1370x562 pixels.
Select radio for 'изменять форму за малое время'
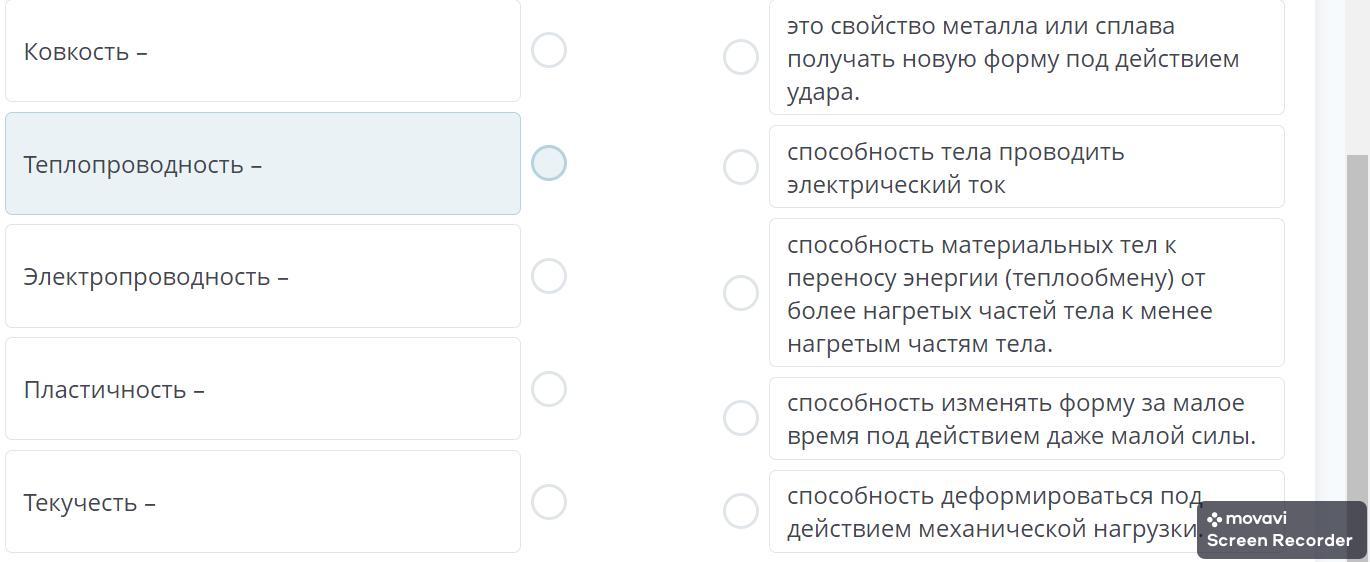pos(741,418)
